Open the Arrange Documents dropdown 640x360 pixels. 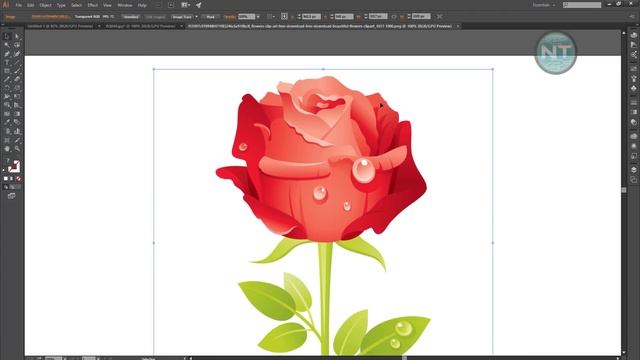pos(185,5)
